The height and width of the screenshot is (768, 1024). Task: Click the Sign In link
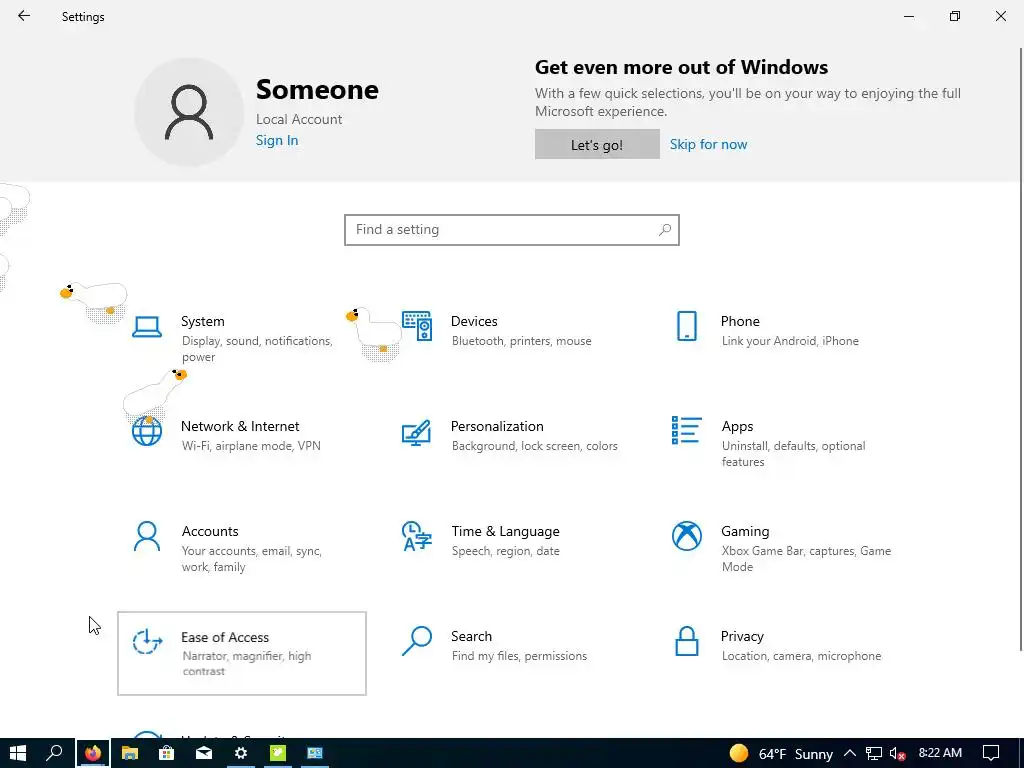[277, 140]
